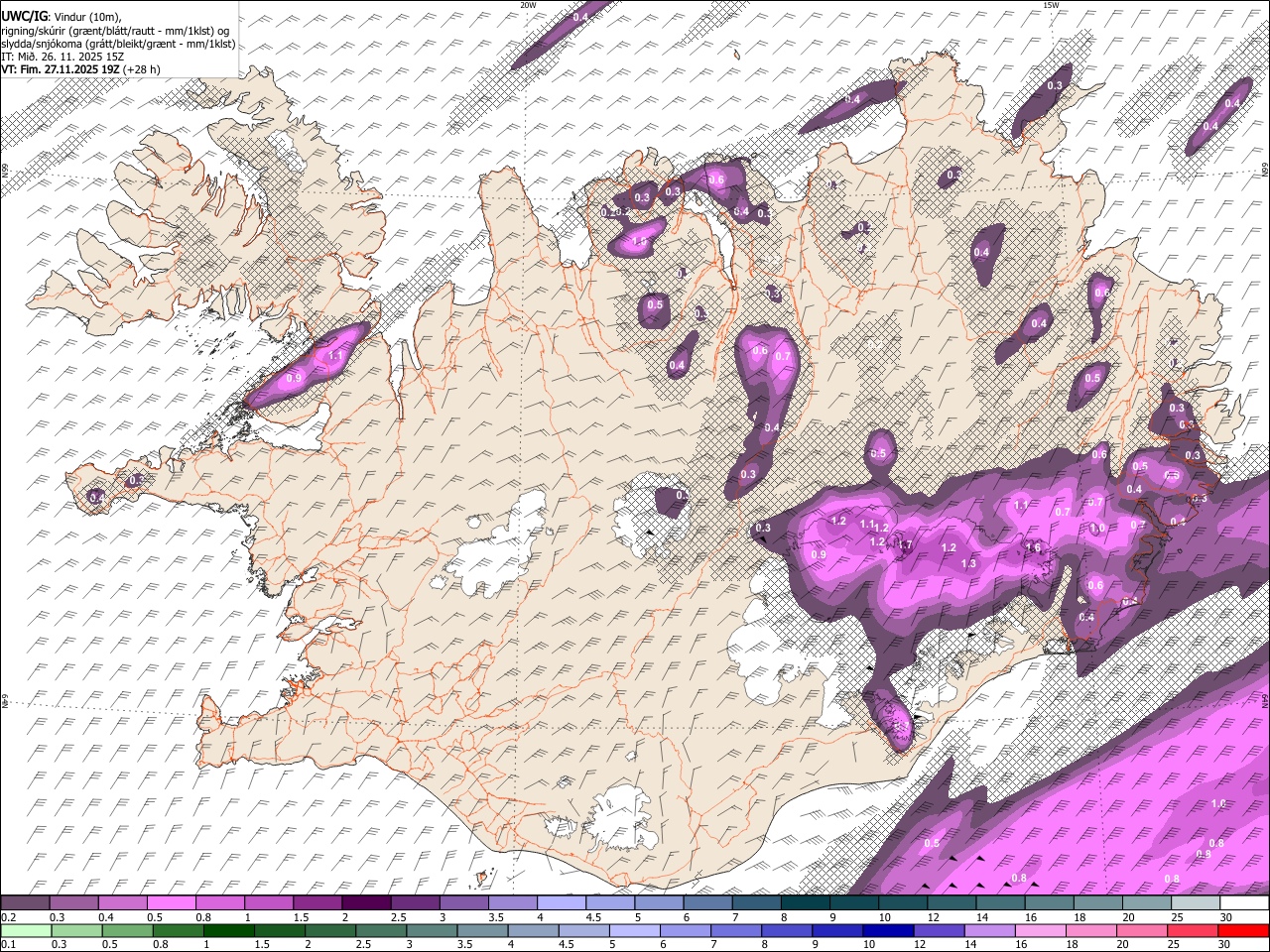
Task: Click the pure red lower-row swatch labeled 30
Action: tap(1243, 930)
